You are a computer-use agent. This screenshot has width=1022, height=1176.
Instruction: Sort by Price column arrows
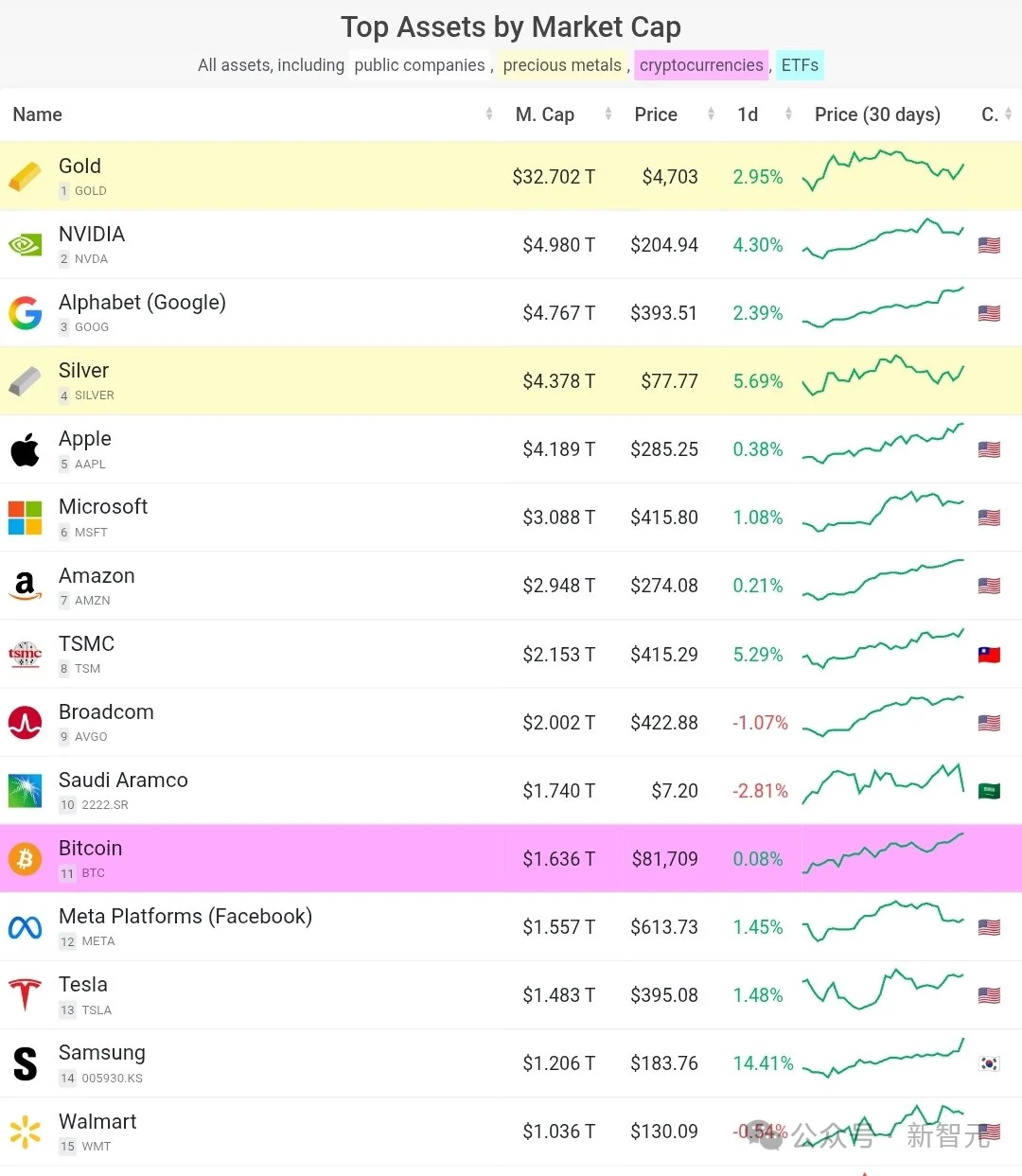click(711, 114)
